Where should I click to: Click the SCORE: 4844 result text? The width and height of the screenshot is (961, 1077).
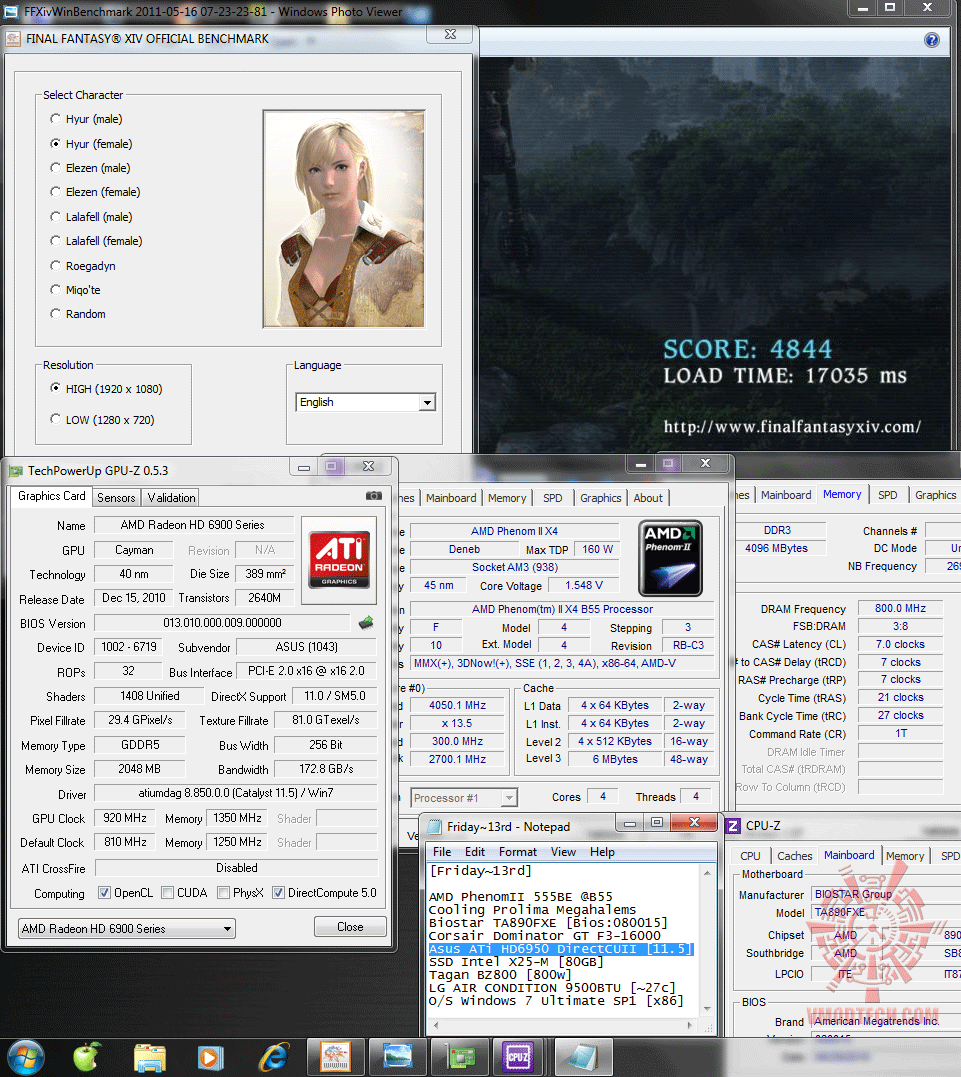[x=747, y=349]
